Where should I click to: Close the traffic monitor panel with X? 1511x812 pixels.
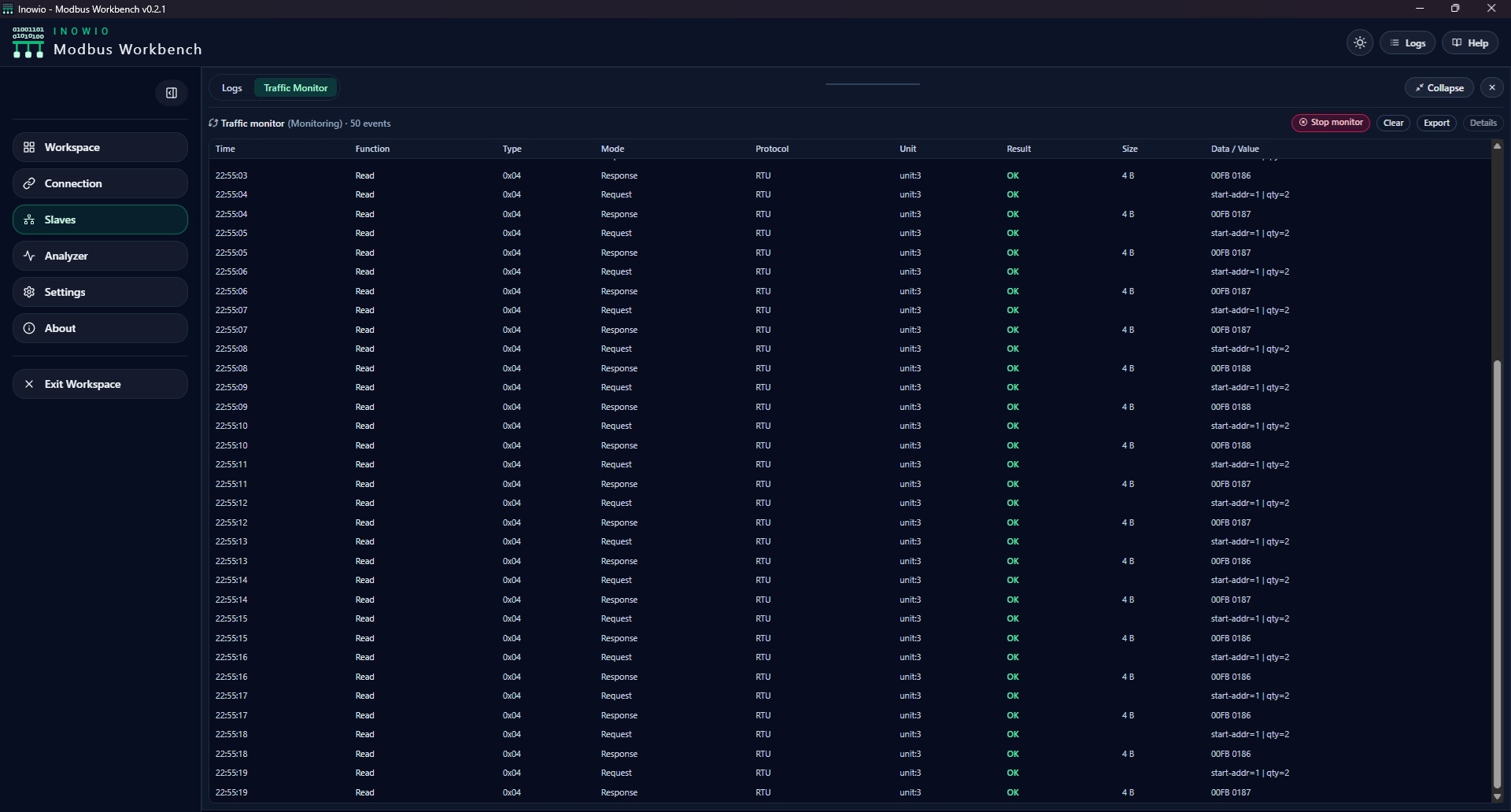pos(1491,87)
